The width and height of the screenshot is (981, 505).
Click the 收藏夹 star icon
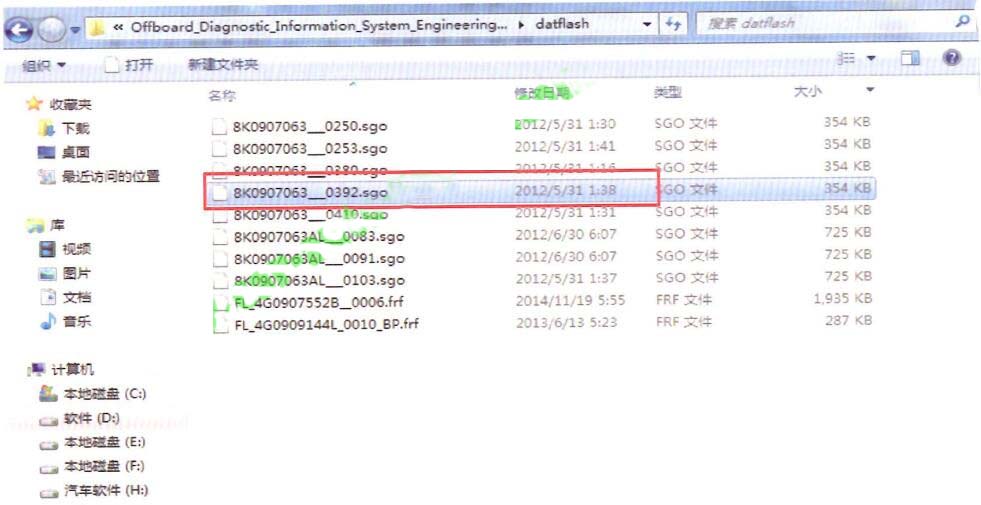point(34,104)
